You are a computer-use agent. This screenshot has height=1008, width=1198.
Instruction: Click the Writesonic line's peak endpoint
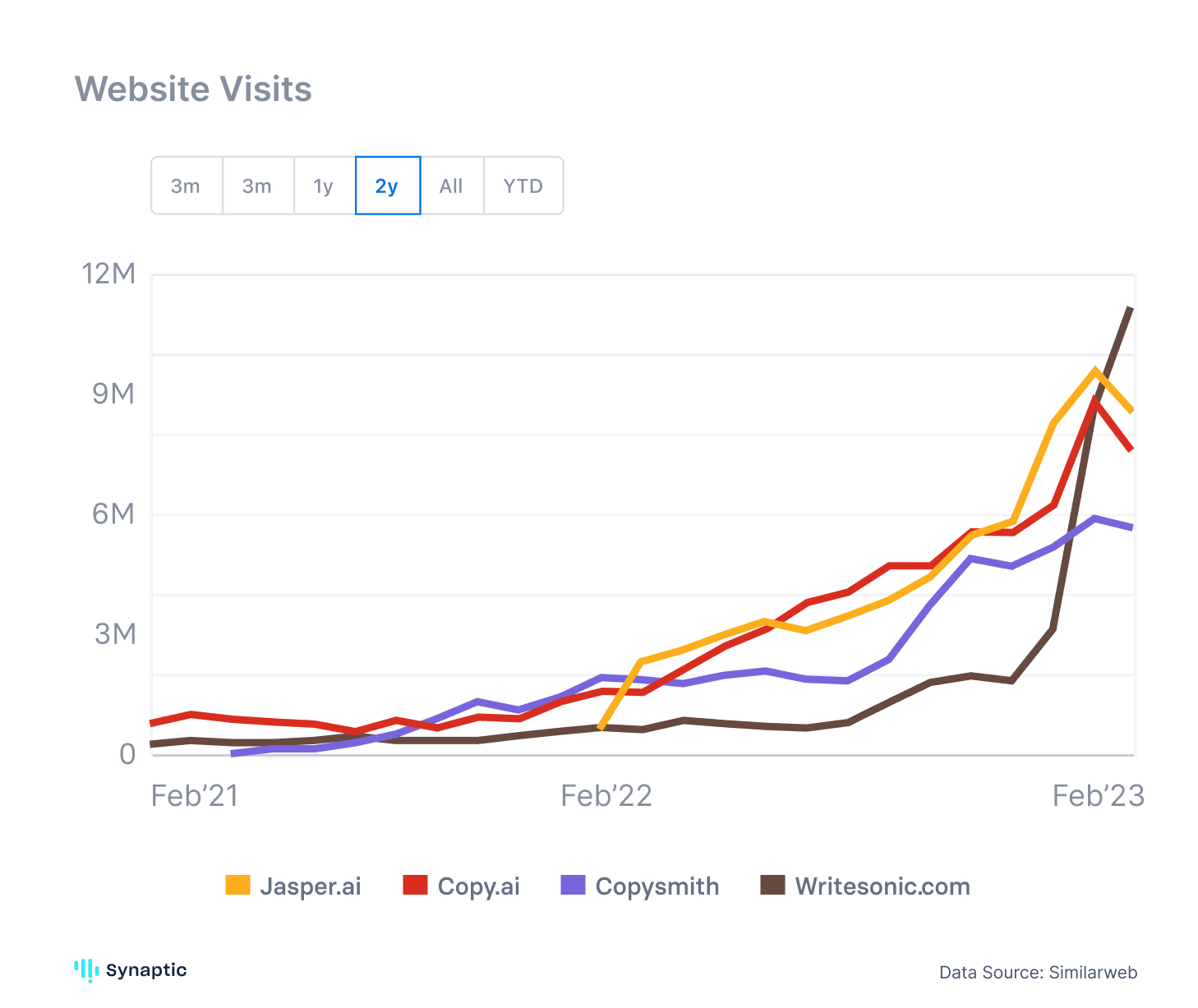[x=1131, y=309]
